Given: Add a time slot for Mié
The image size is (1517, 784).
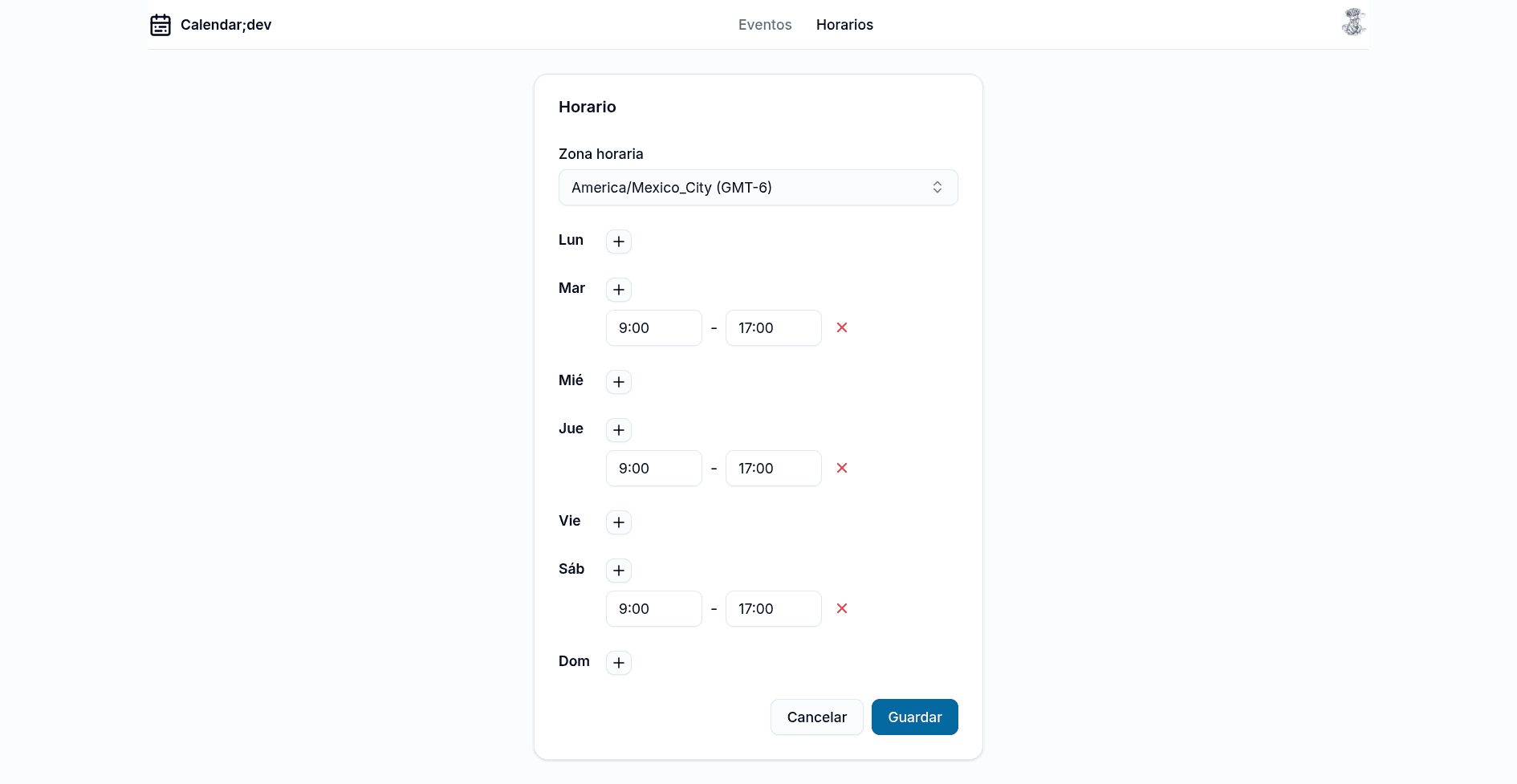Looking at the screenshot, I should tap(618, 382).
